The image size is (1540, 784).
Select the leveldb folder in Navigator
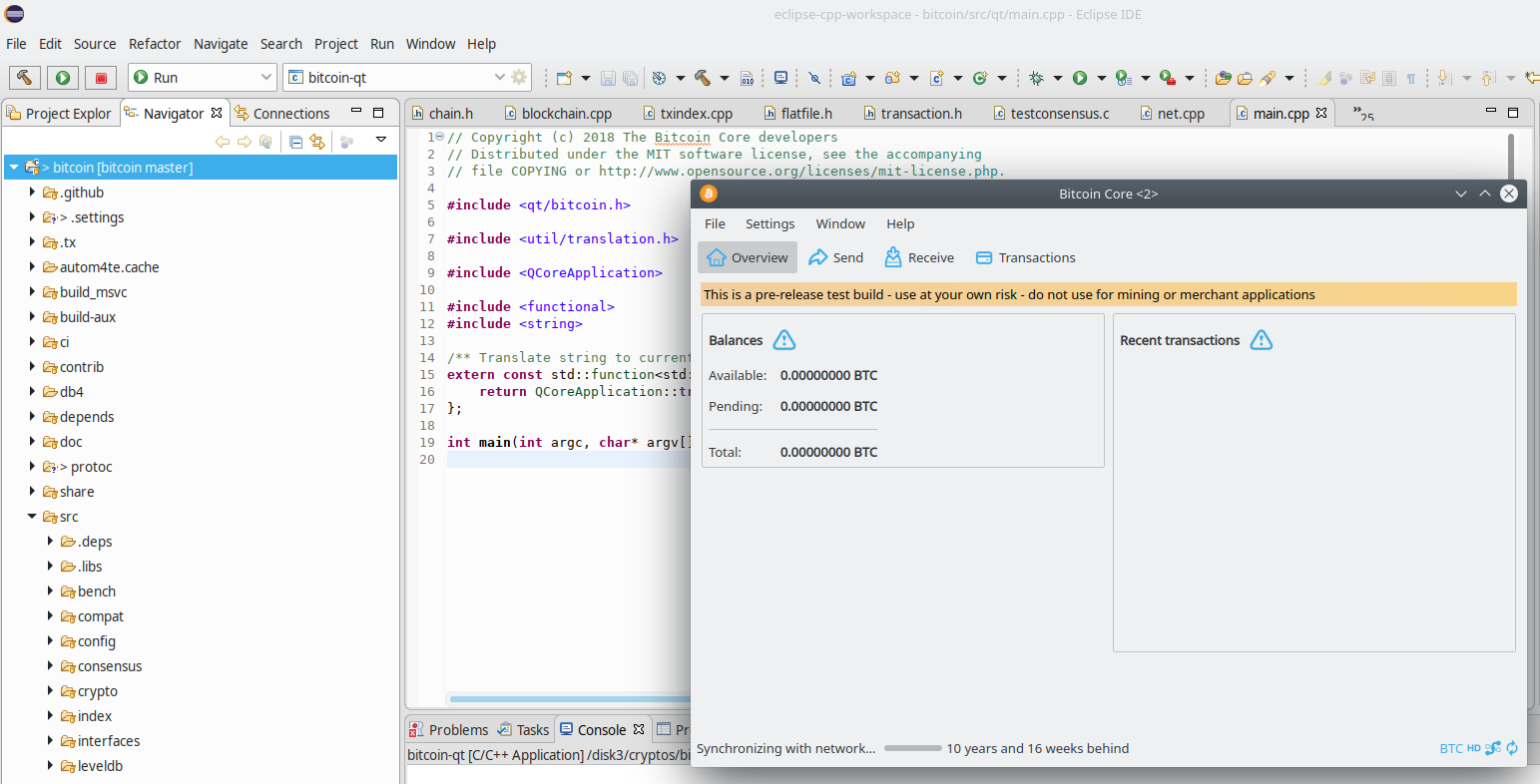coord(100,765)
